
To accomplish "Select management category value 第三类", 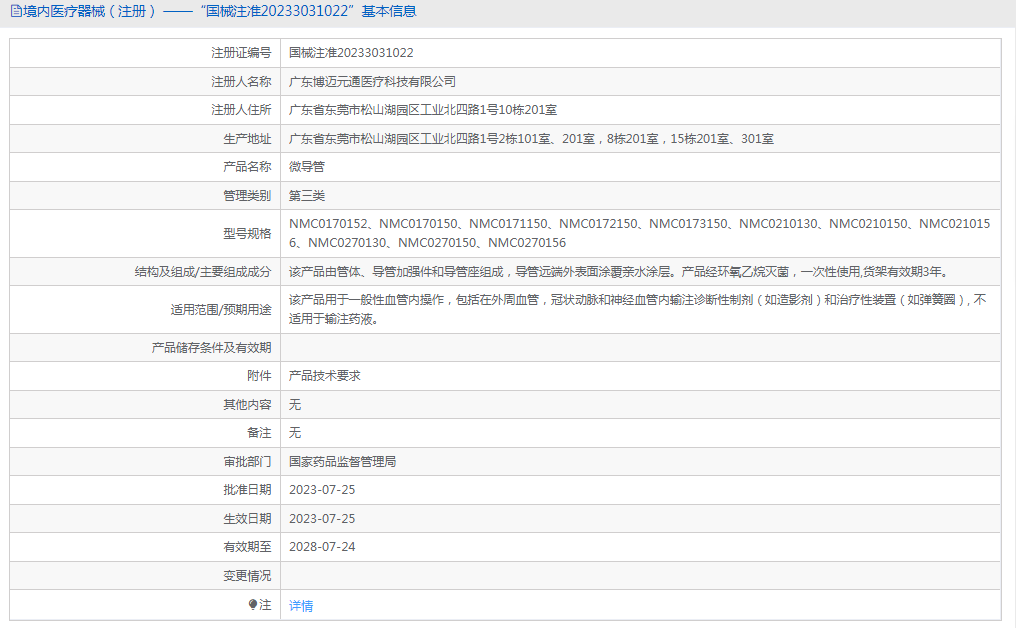I will tap(307, 196).
